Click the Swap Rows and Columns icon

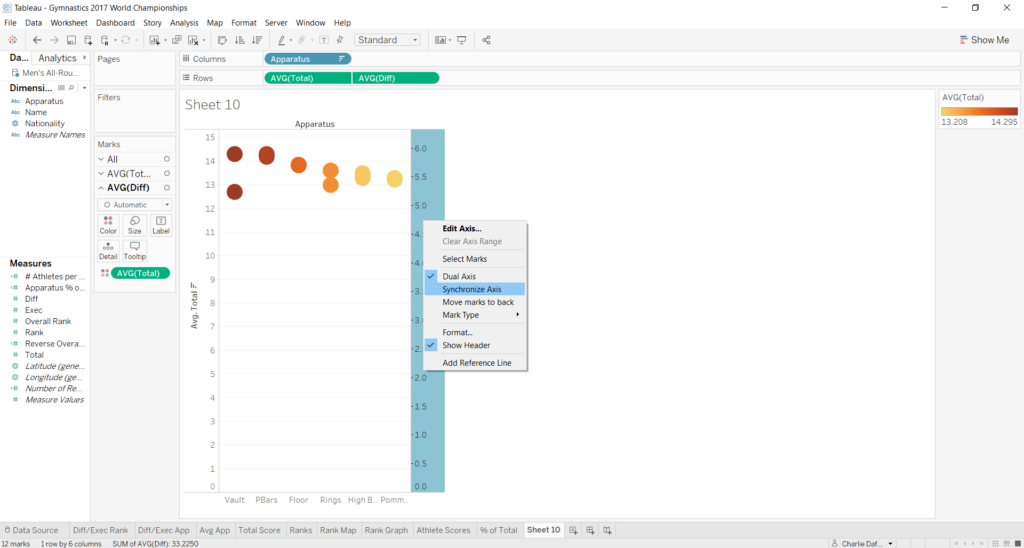tap(222, 40)
